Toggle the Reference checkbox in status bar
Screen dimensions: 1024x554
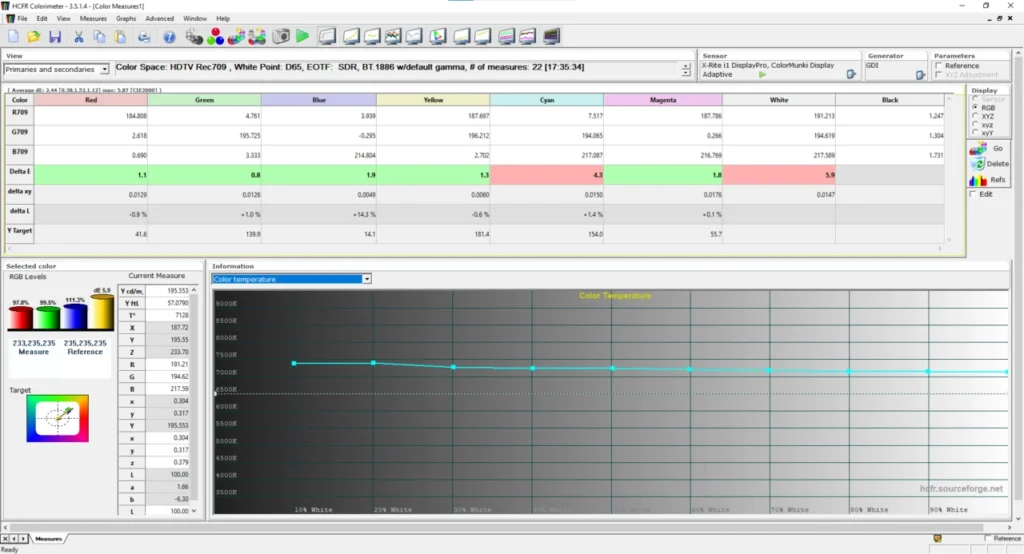point(987,538)
